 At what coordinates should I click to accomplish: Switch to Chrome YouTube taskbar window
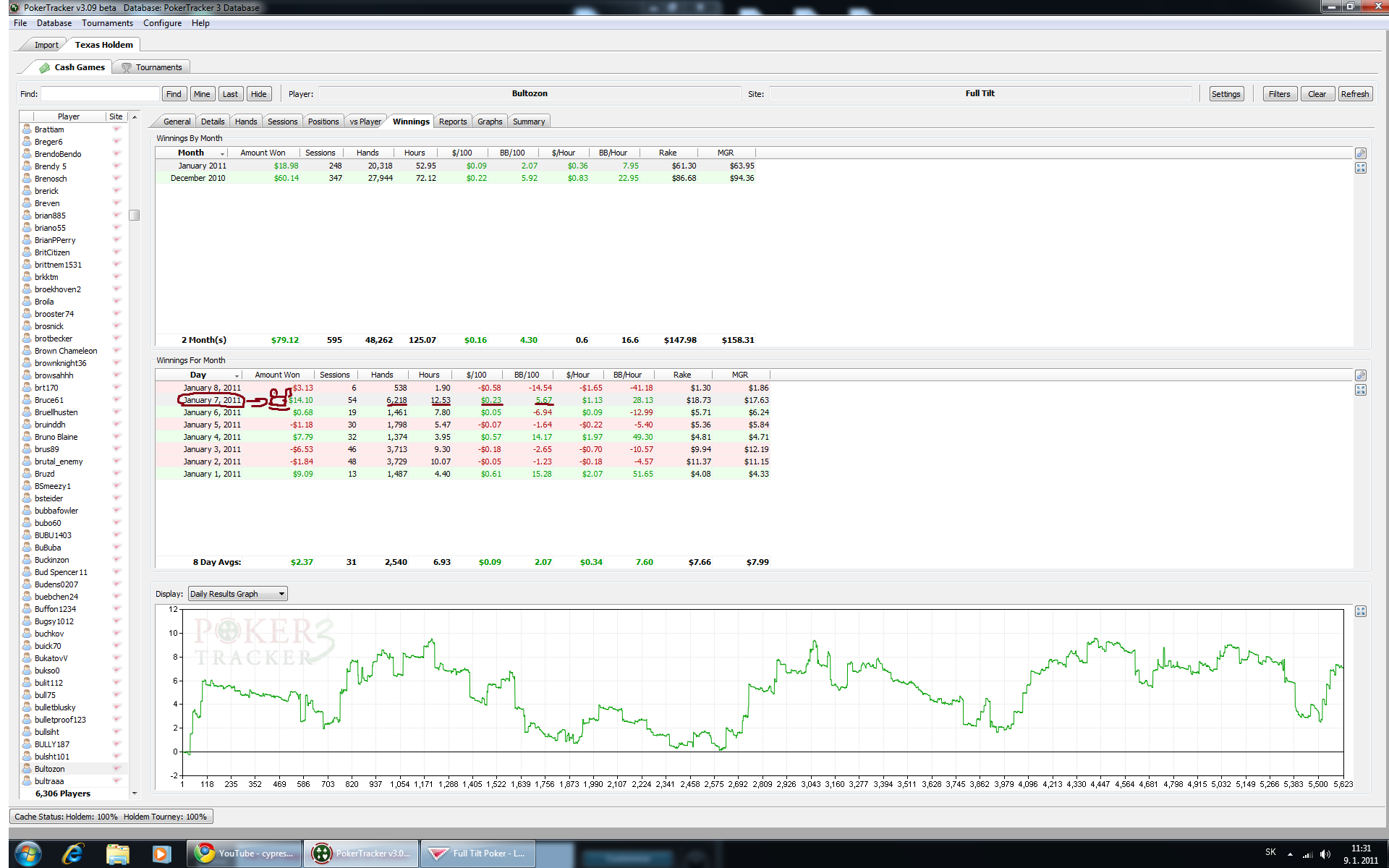244,854
